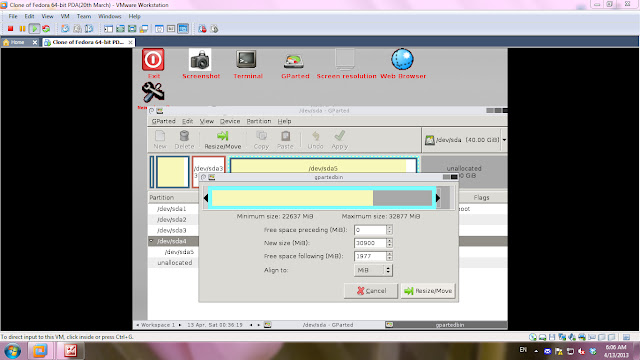Image resolution: width=640 pixels, height=360 pixels.
Task: Open the Windows Start orb
Action: point(12,351)
